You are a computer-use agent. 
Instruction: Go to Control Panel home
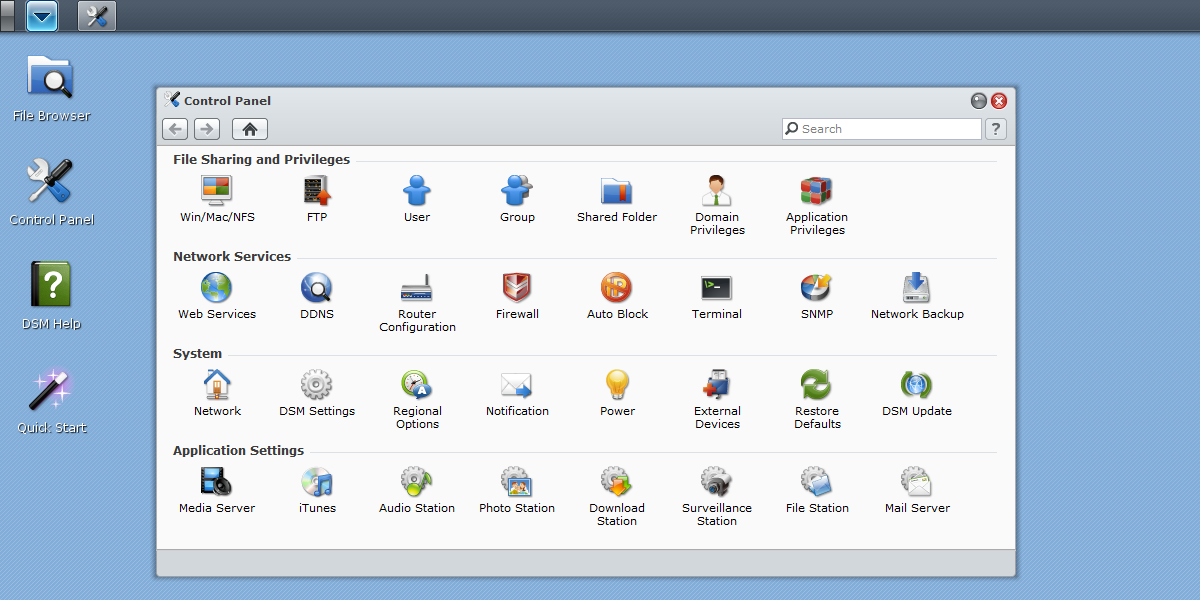tap(250, 129)
